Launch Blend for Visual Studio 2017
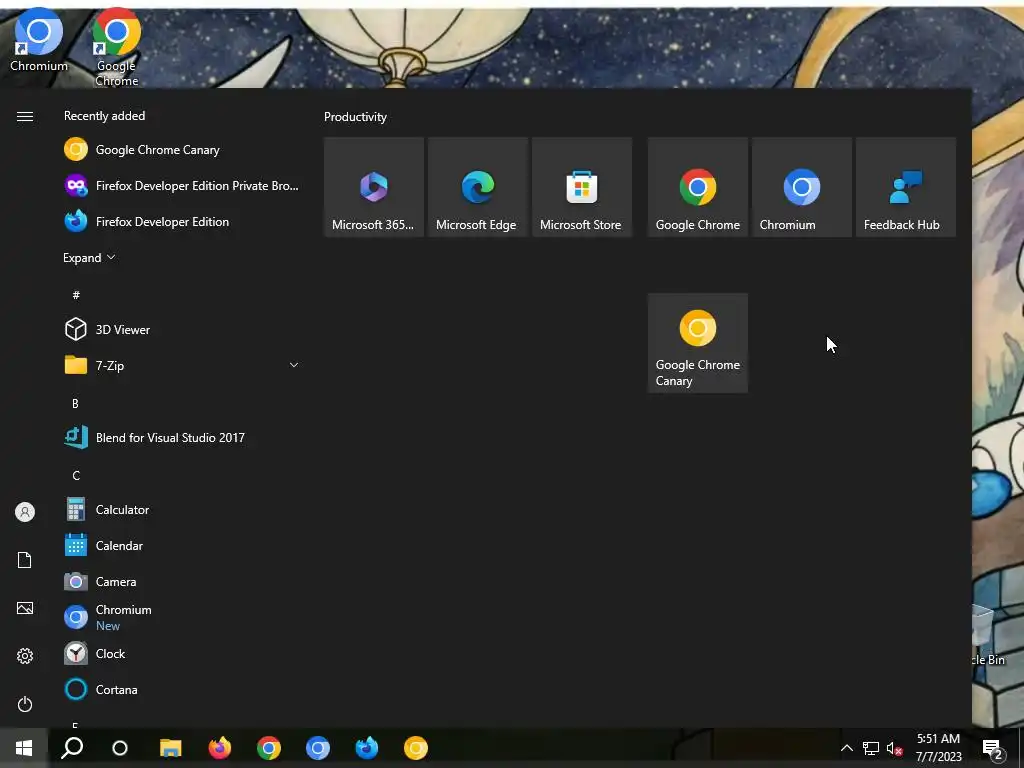Image resolution: width=1024 pixels, height=768 pixels. tap(182, 438)
